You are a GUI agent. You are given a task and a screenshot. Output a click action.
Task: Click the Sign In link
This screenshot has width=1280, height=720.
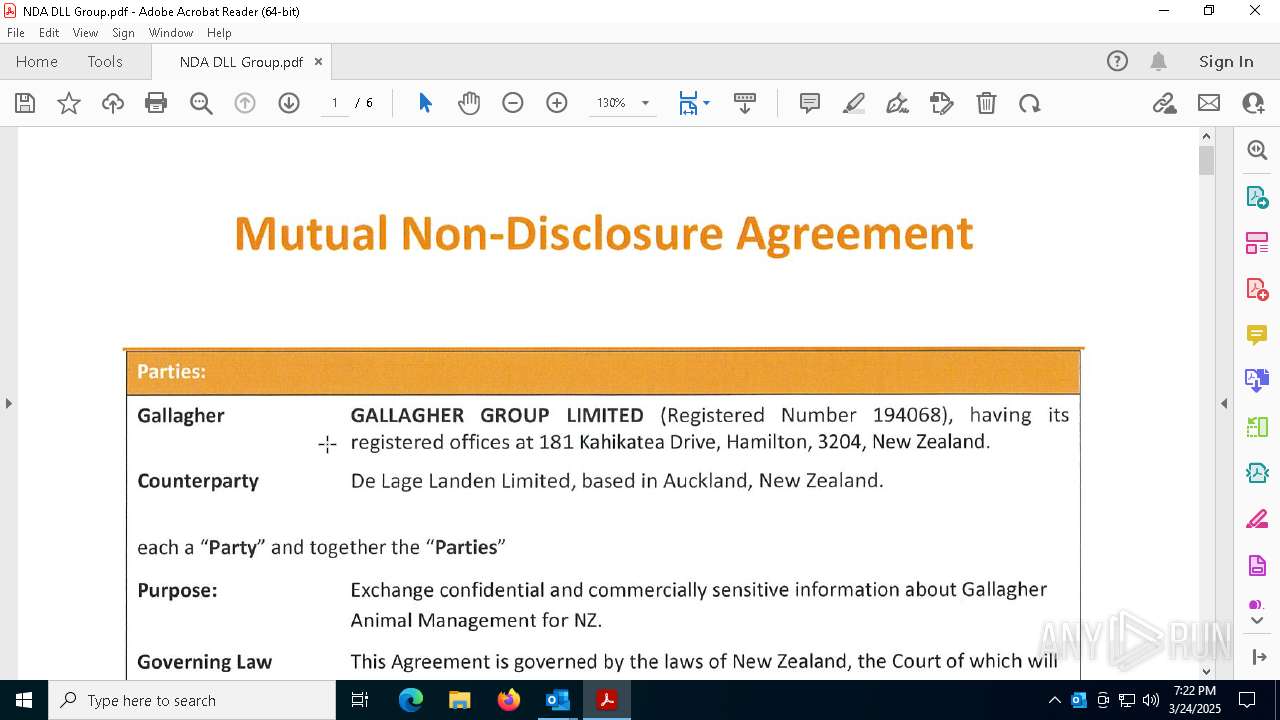[x=1226, y=61]
